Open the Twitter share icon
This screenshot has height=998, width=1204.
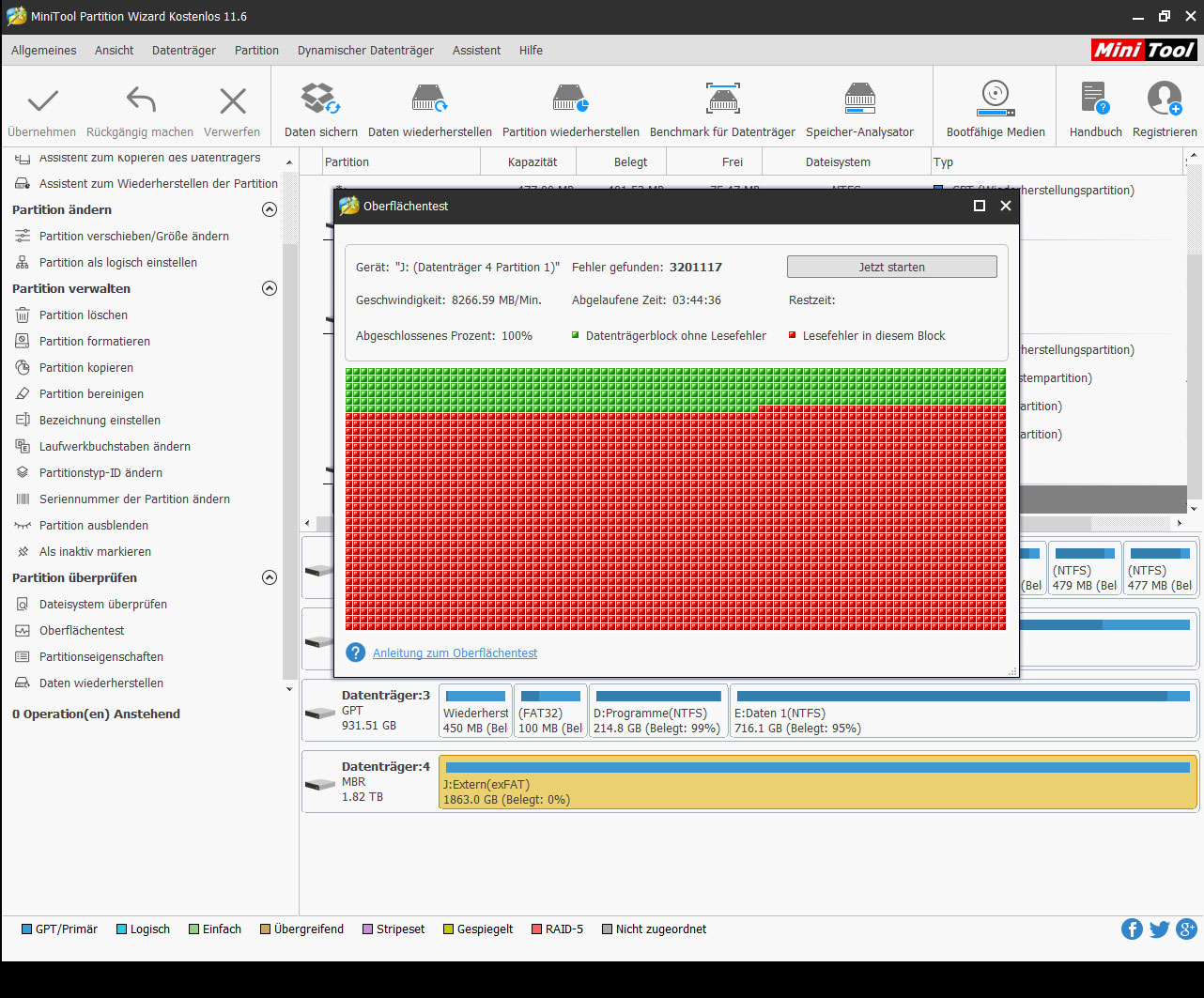click(1159, 929)
